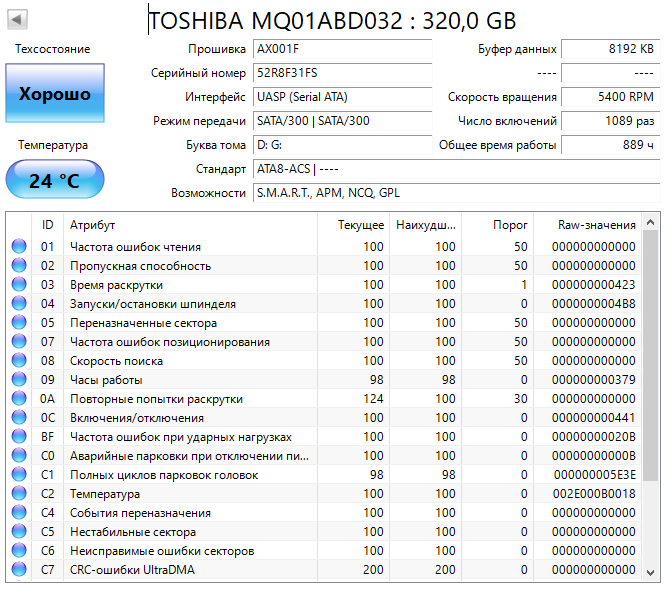Click the 'Атрибут' column header

coord(190,225)
